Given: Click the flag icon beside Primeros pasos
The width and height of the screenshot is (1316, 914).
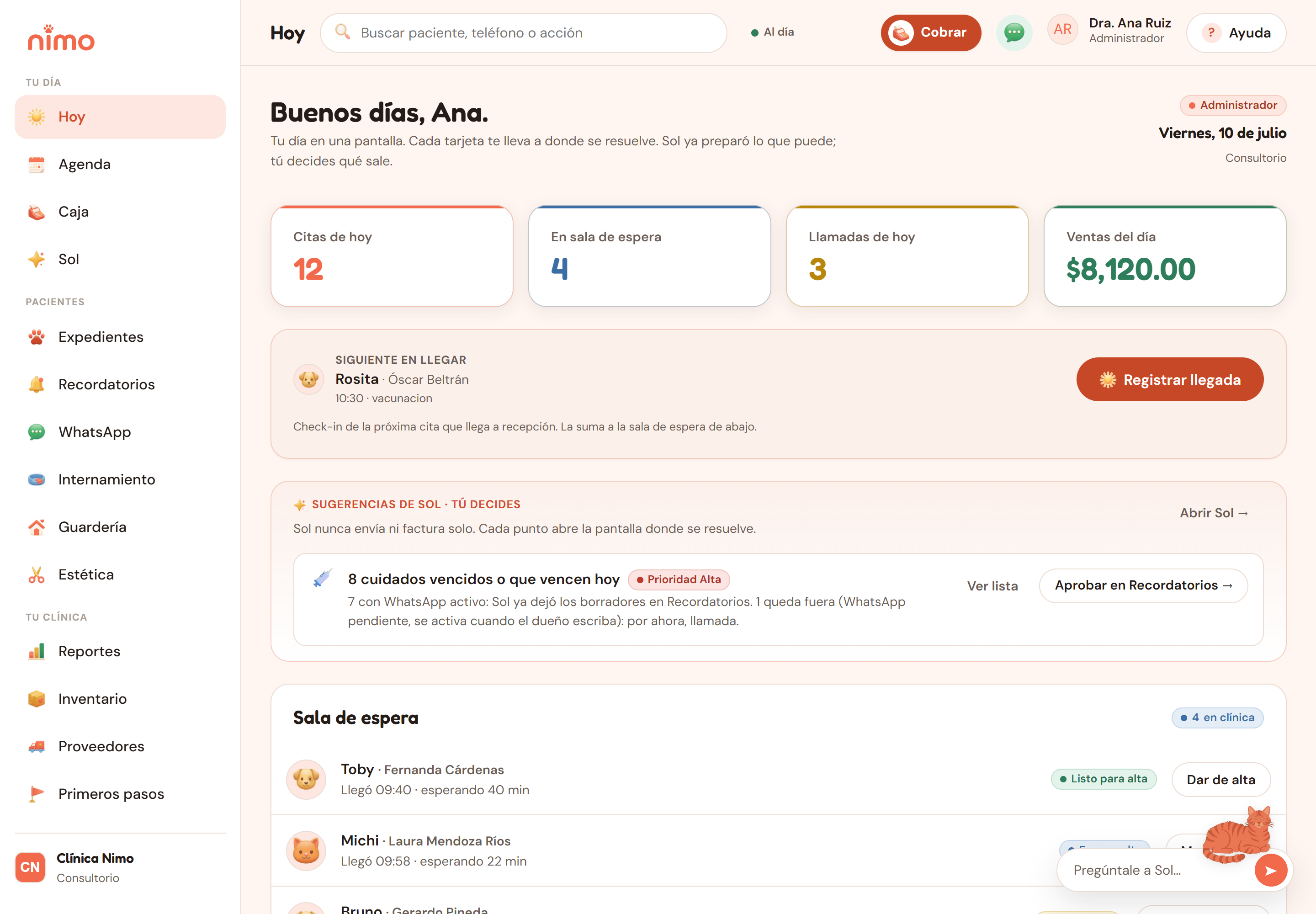Looking at the screenshot, I should point(37,794).
